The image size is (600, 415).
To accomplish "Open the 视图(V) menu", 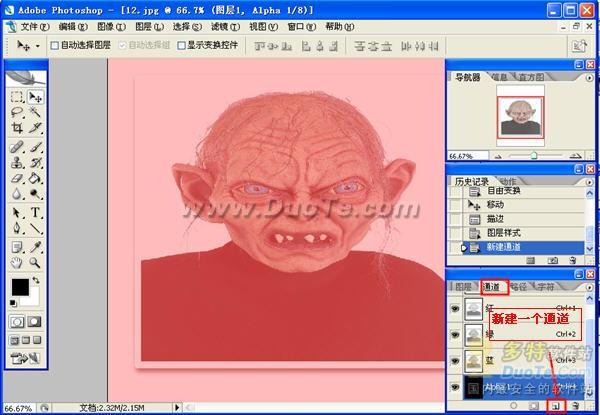I will click(x=263, y=27).
